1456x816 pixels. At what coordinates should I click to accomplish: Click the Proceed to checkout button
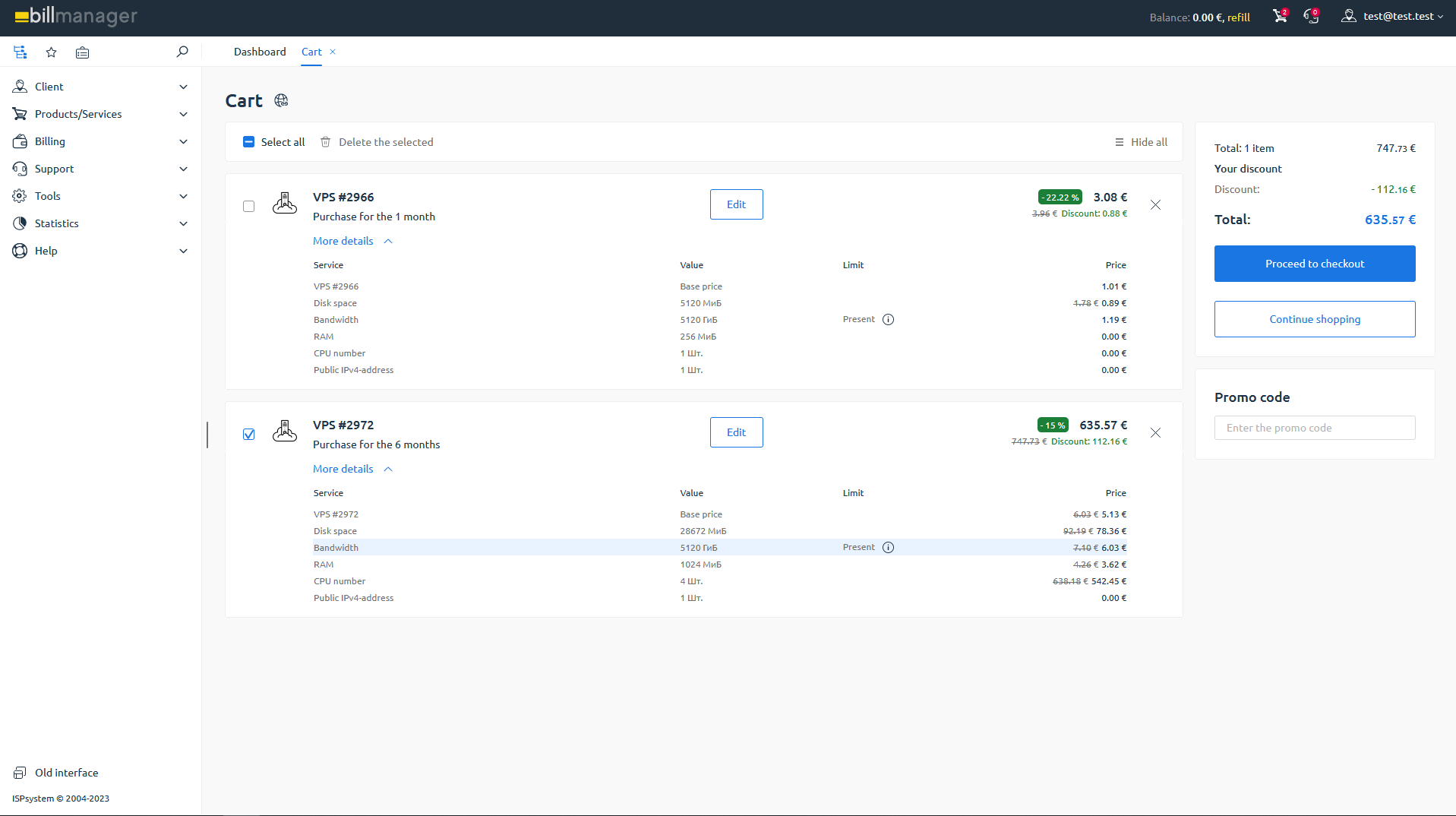click(x=1314, y=263)
